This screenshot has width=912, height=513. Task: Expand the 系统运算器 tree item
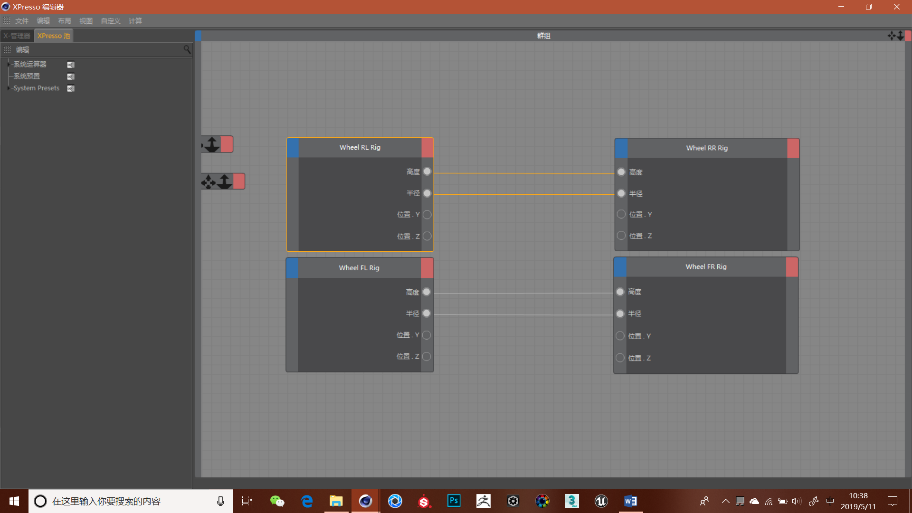pyautogui.click(x=8, y=64)
